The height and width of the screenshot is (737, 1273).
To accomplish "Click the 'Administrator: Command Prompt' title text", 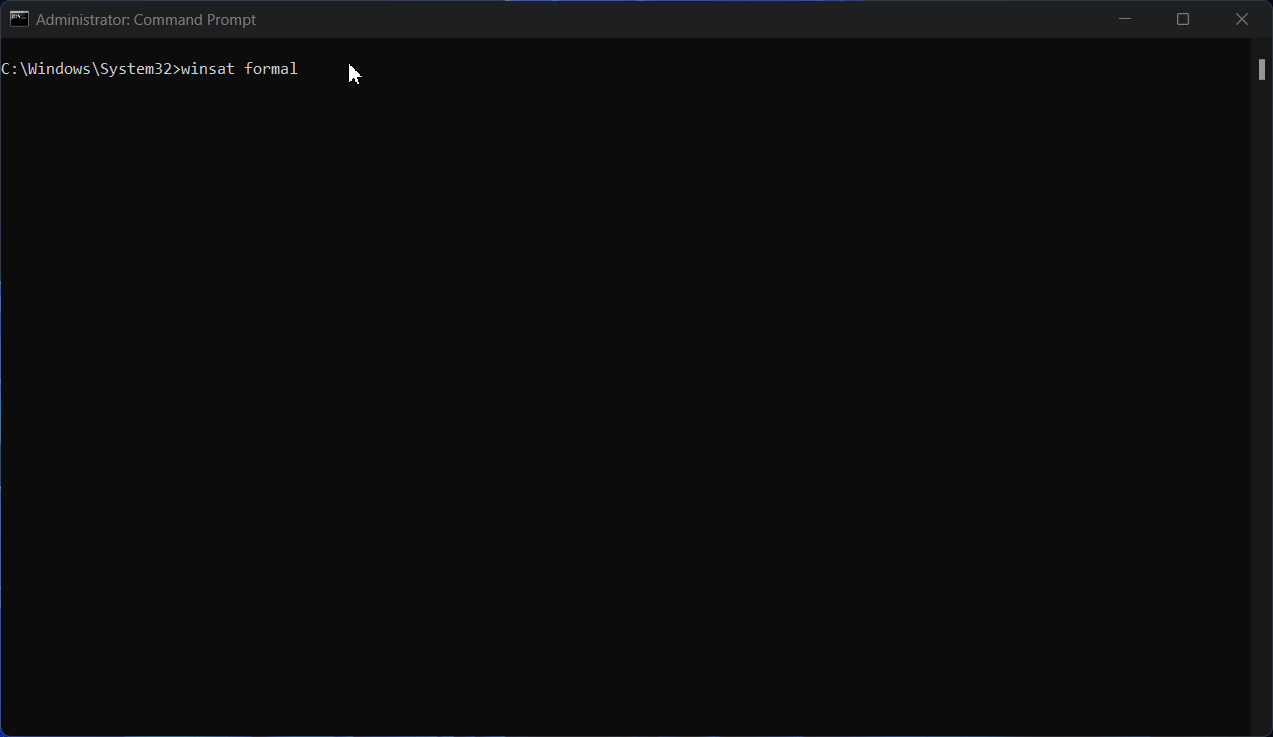I will pos(146,19).
